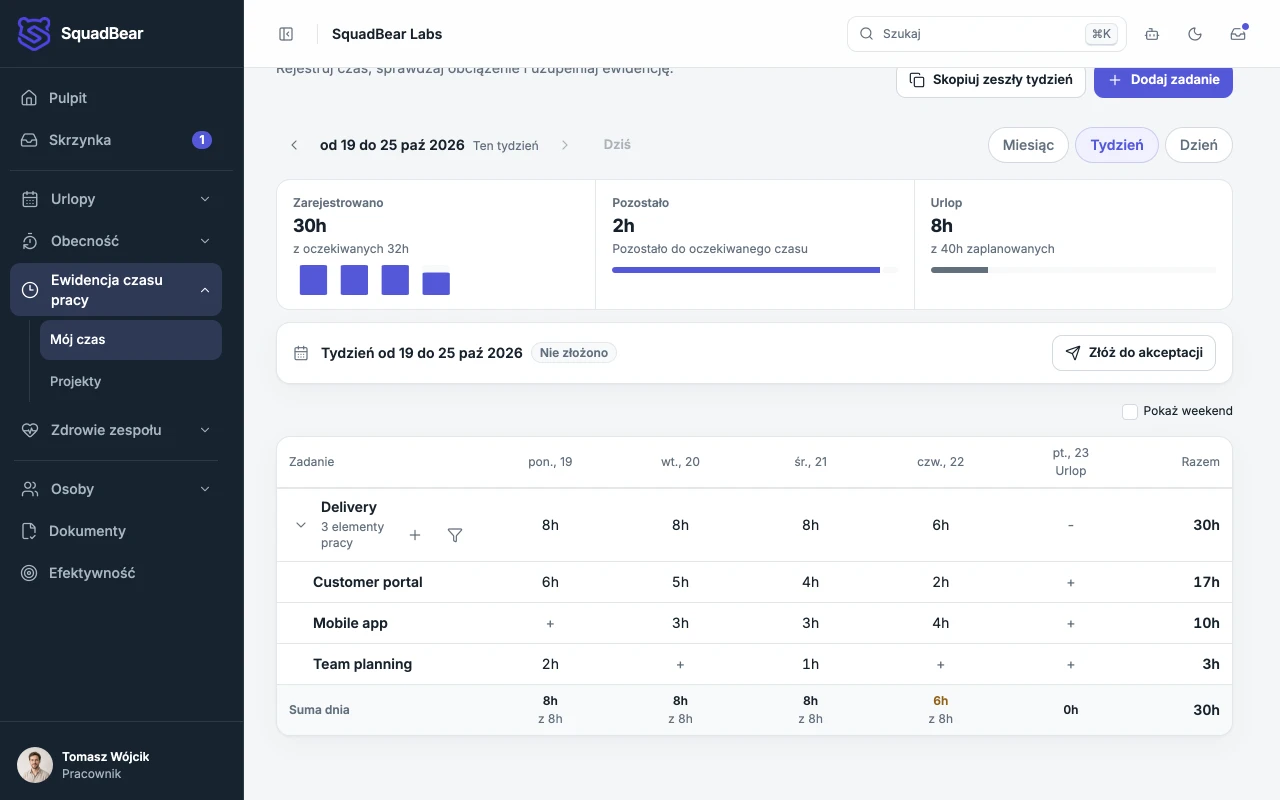Select Projekty submenu item
The width and height of the screenshot is (1280, 800).
[131, 381]
